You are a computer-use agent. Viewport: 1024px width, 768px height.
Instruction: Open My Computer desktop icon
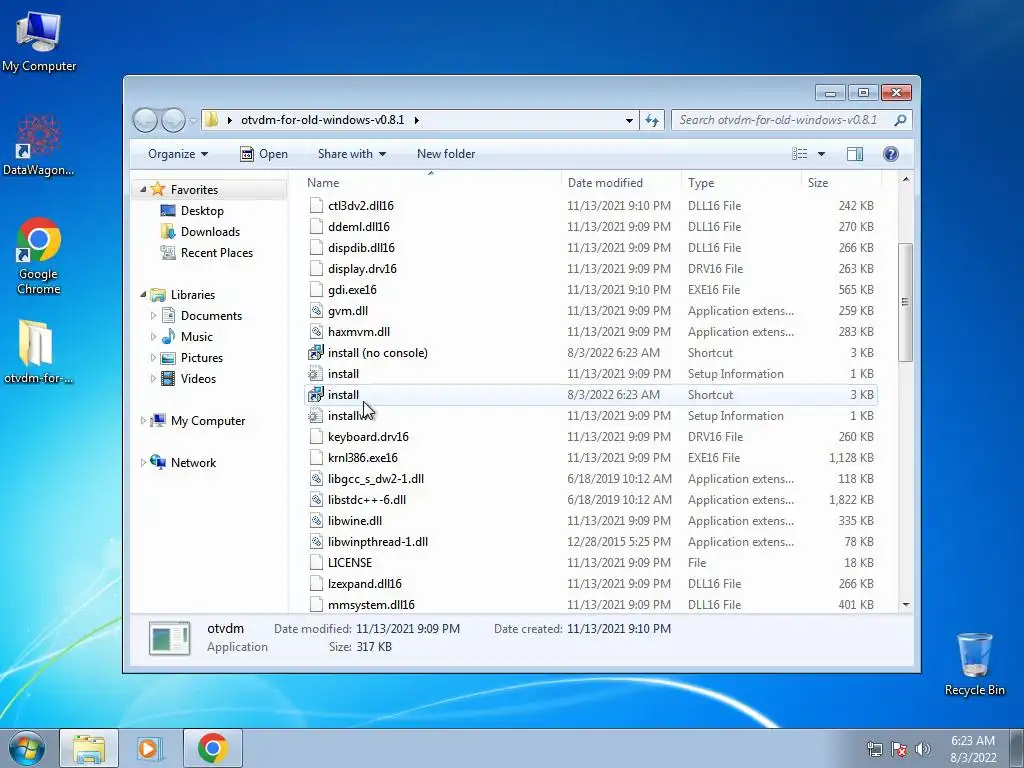[x=39, y=40]
